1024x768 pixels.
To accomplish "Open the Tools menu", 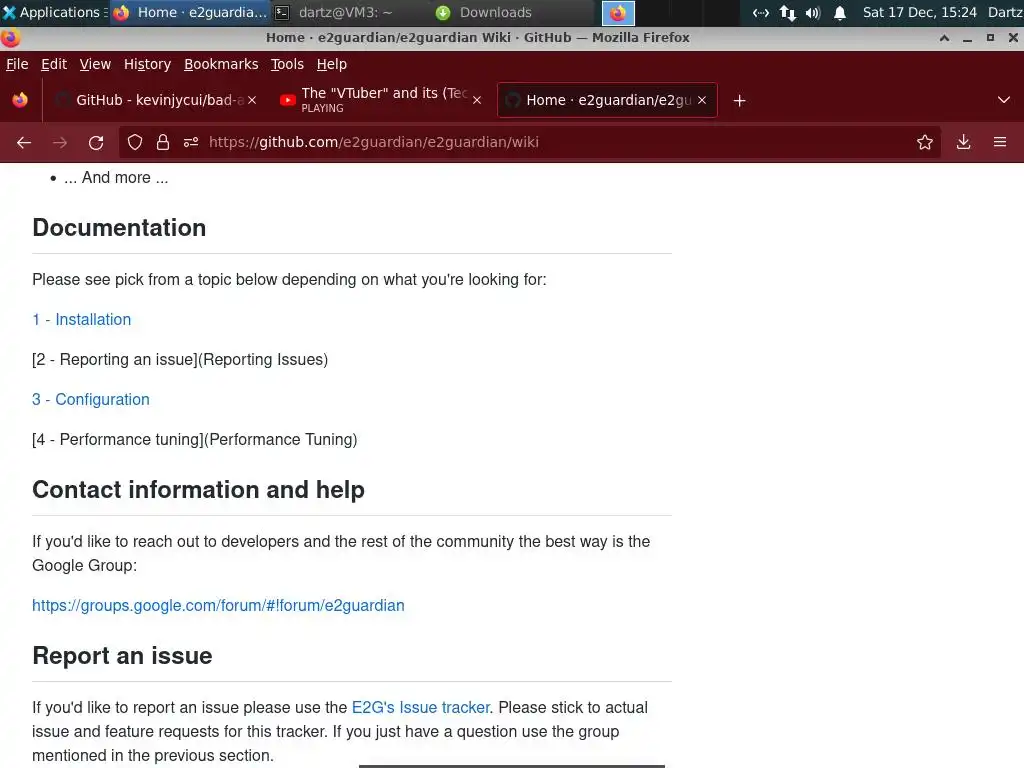I will (x=287, y=64).
